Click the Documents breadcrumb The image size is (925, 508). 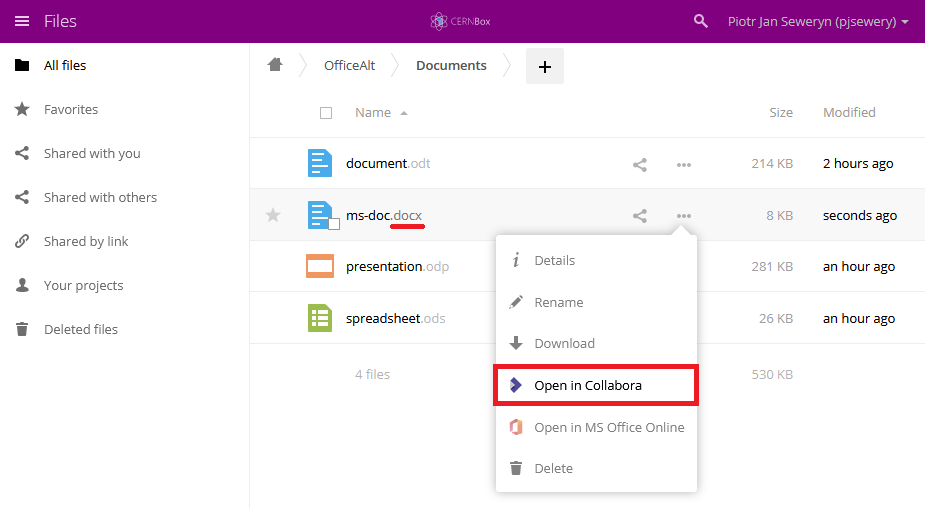[451, 65]
